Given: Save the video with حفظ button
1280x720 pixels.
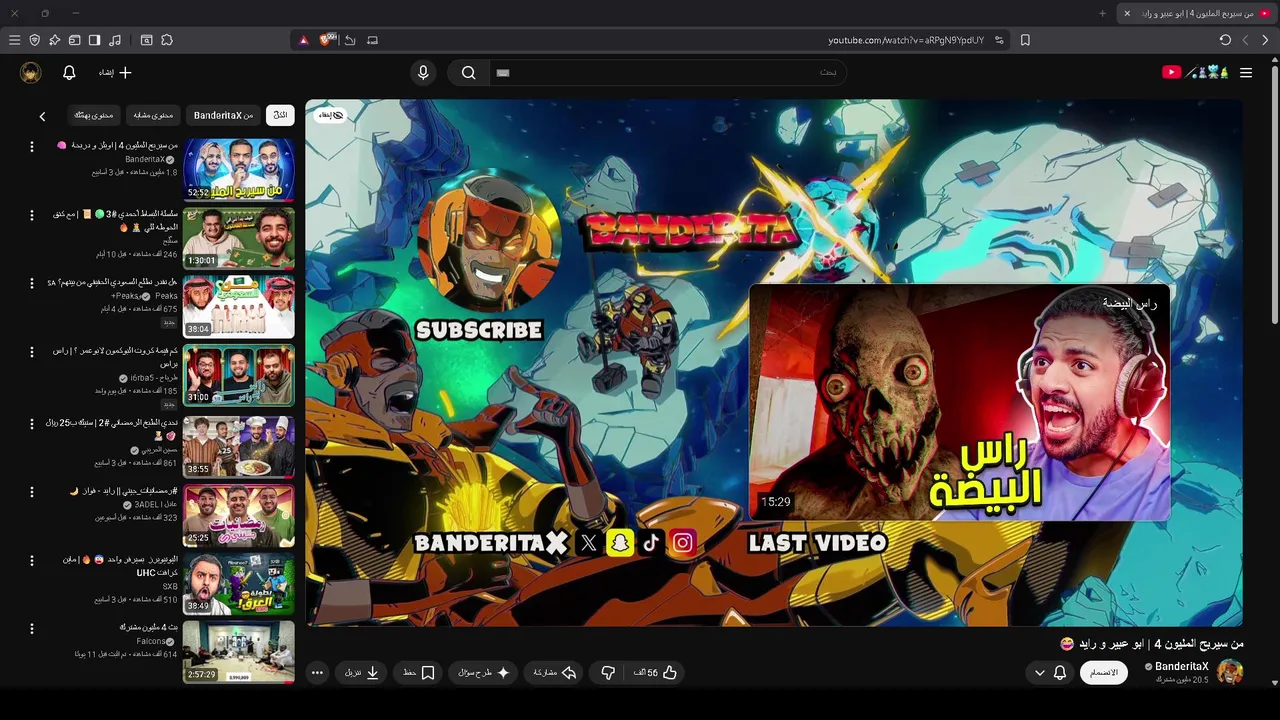Looking at the screenshot, I should [x=419, y=673].
